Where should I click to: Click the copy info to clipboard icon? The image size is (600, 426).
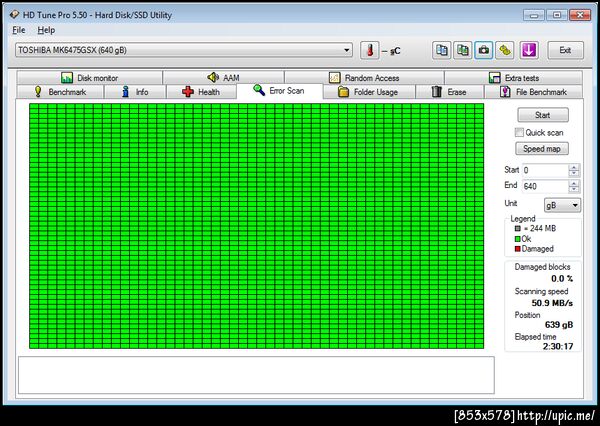tap(442, 51)
